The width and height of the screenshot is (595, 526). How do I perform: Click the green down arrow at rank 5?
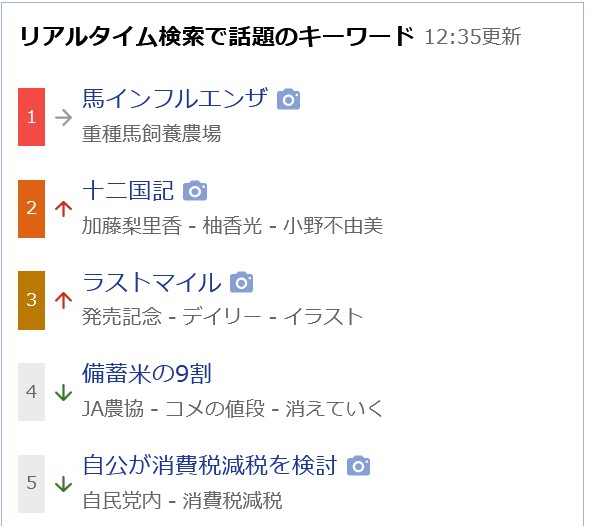(63, 483)
